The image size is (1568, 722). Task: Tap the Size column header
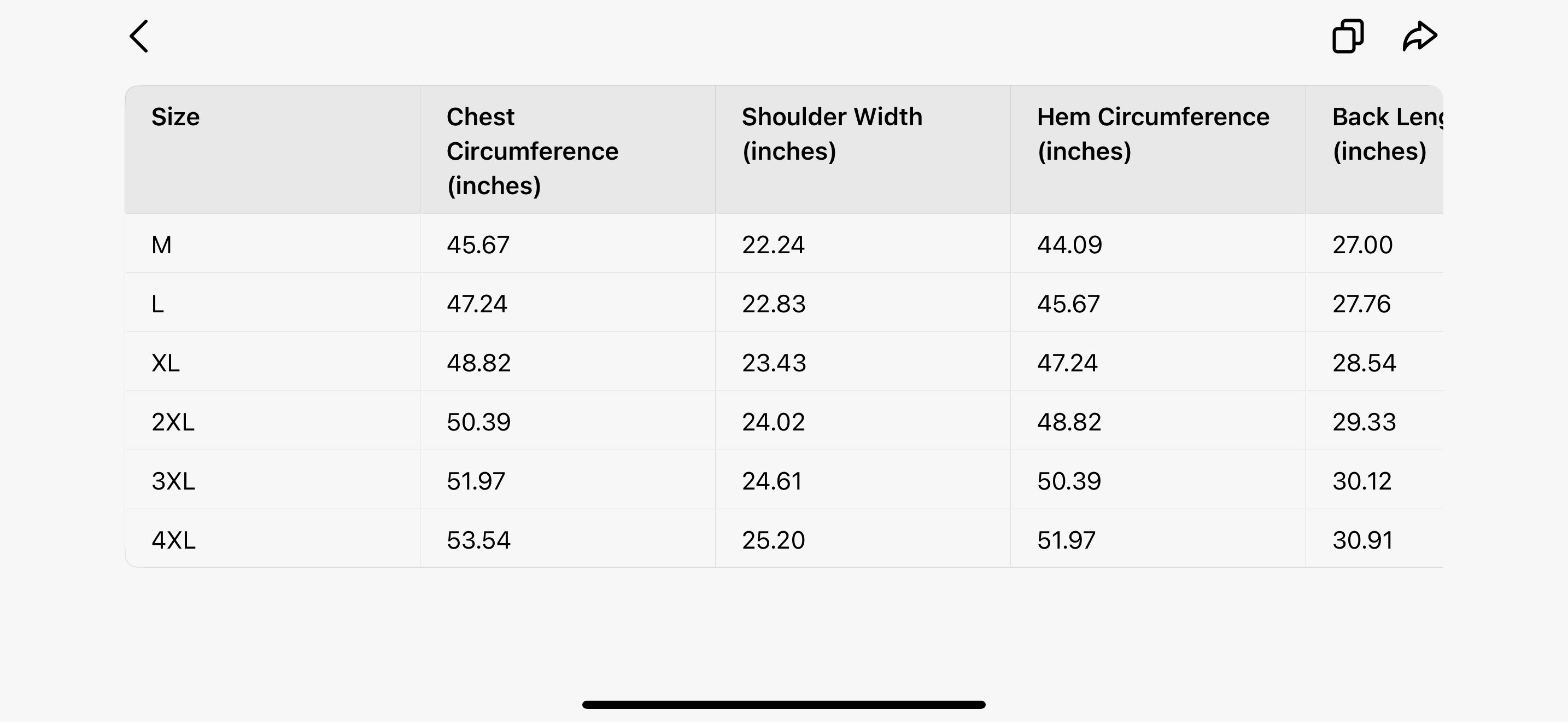pyautogui.click(x=175, y=117)
